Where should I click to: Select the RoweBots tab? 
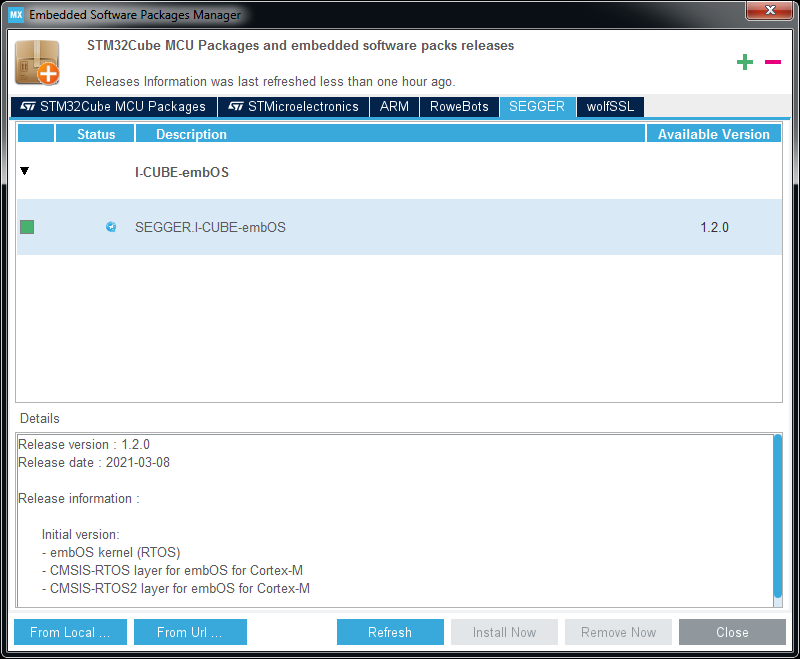pyautogui.click(x=459, y=106)
